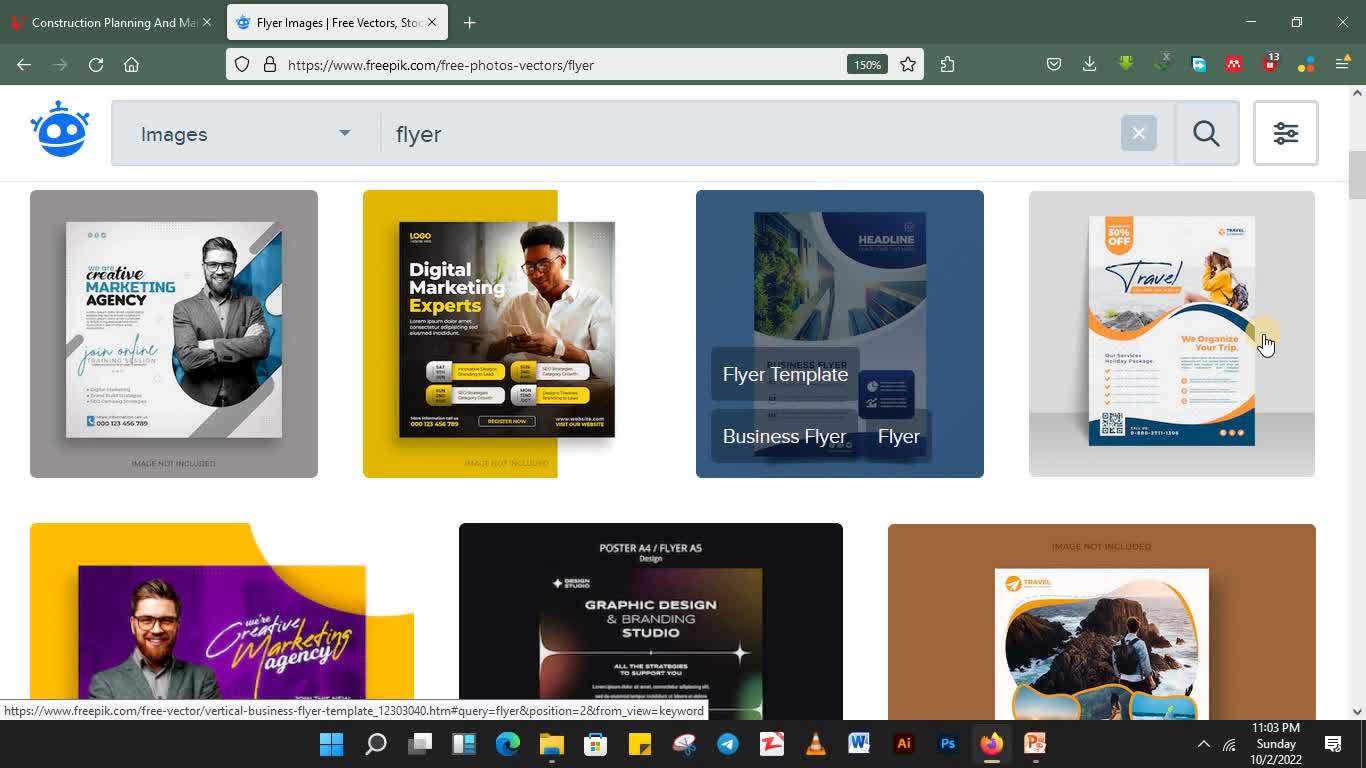Click the green download arrow extension
This screenshot has height=768, width=1366.
1126,64
